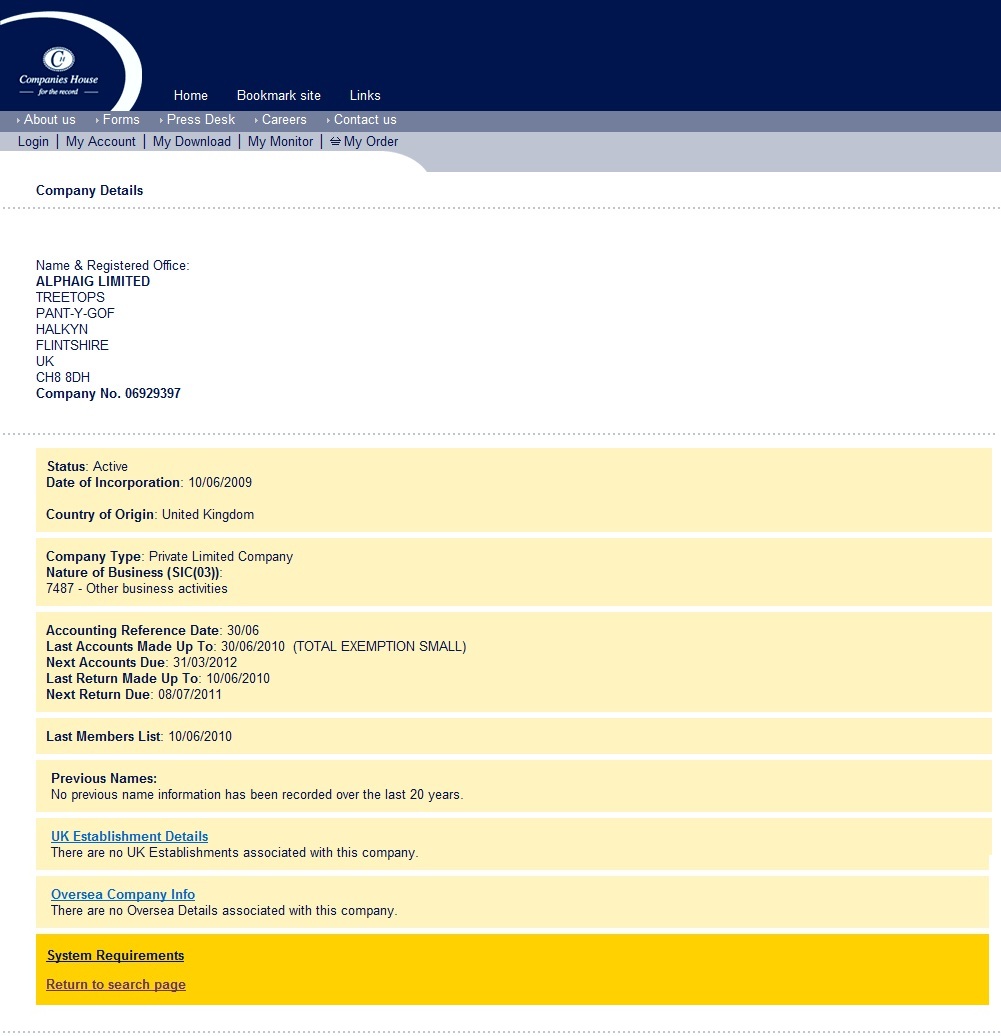Click the Company No. 06929397 text
This screenshot has width=1001, height=1036.
tap(108, 394)
